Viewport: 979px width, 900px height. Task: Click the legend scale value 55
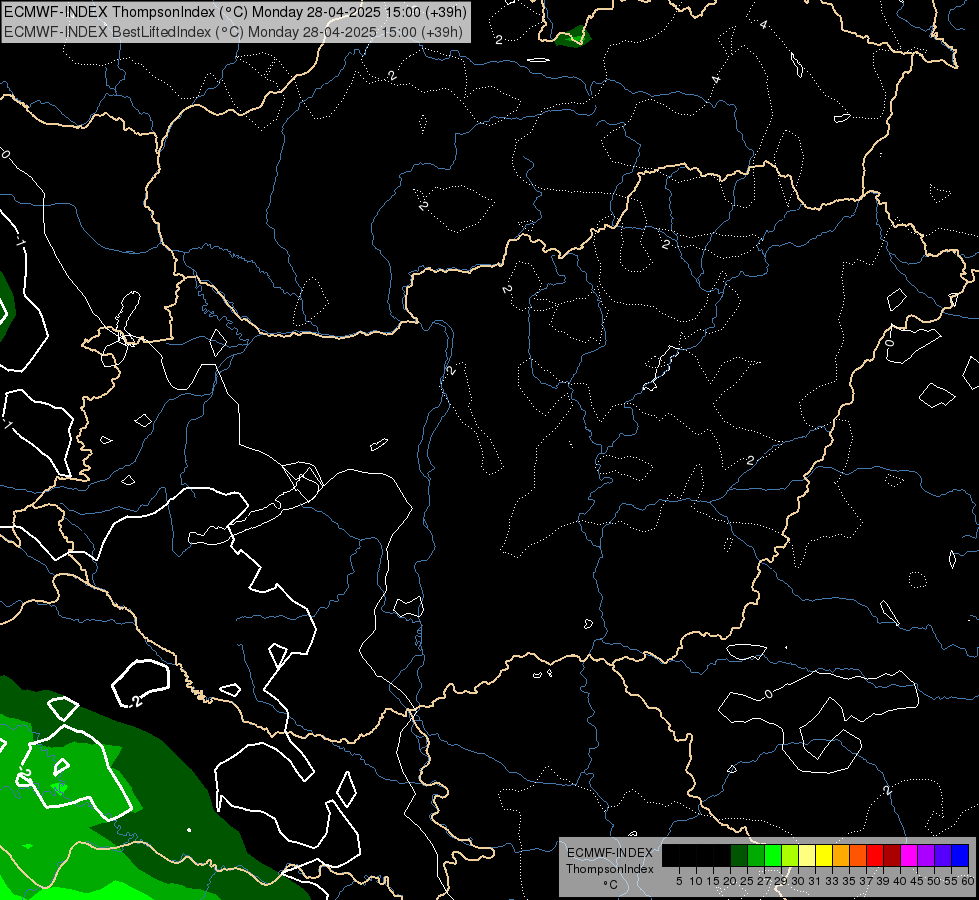[x=951, y=881]
